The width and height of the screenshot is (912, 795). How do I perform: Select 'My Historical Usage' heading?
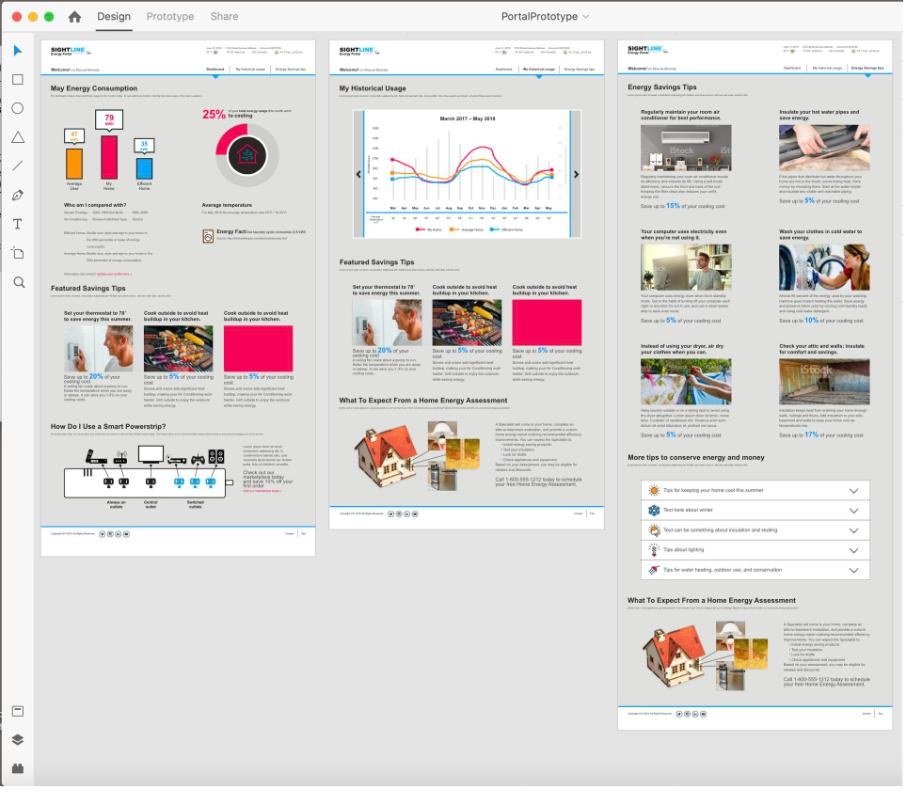376,89
